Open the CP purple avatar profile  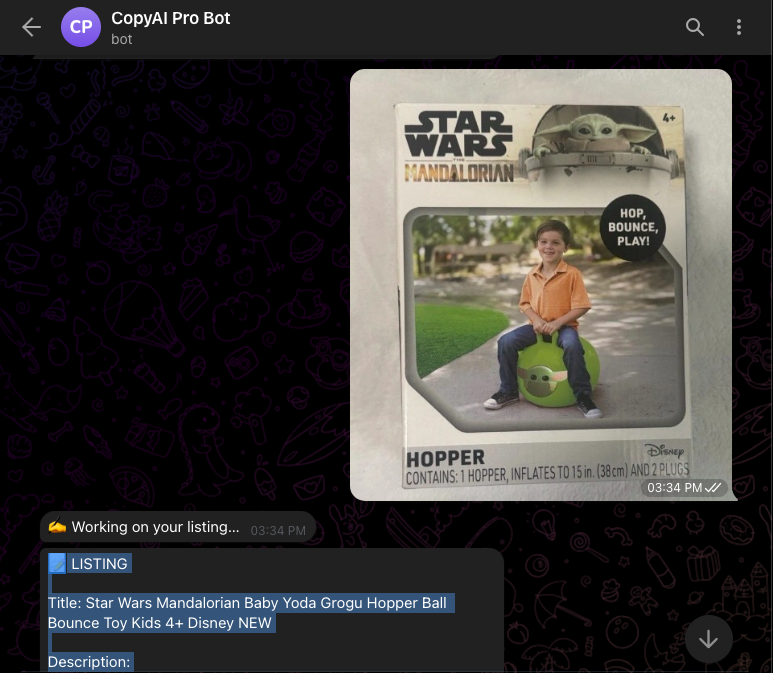point(81,27)
